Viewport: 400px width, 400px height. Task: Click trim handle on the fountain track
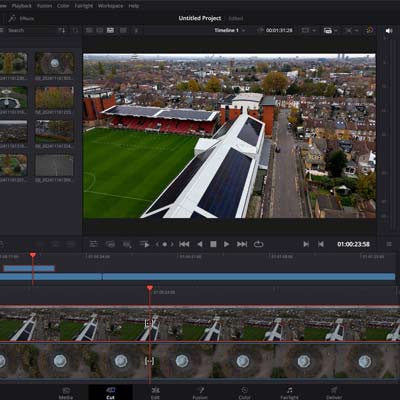149,361
